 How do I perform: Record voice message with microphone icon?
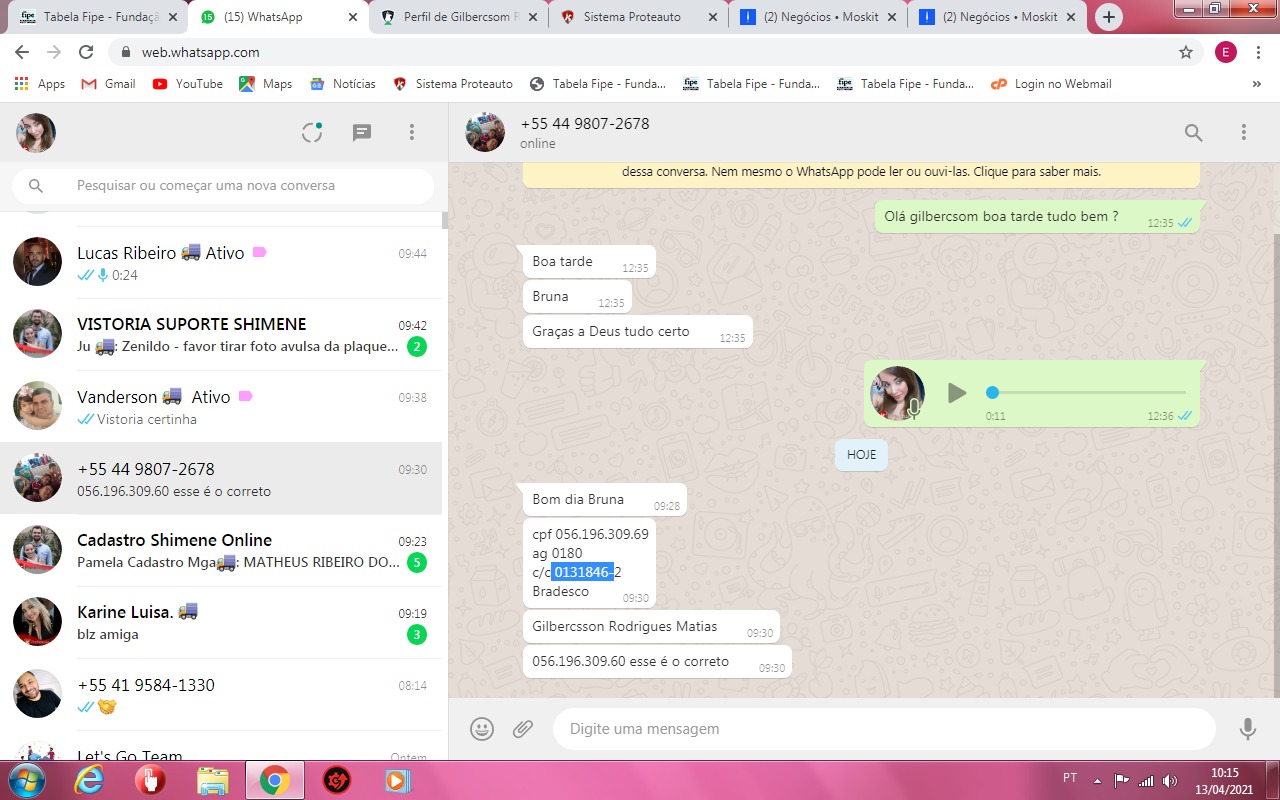[x=1247, y=729]
